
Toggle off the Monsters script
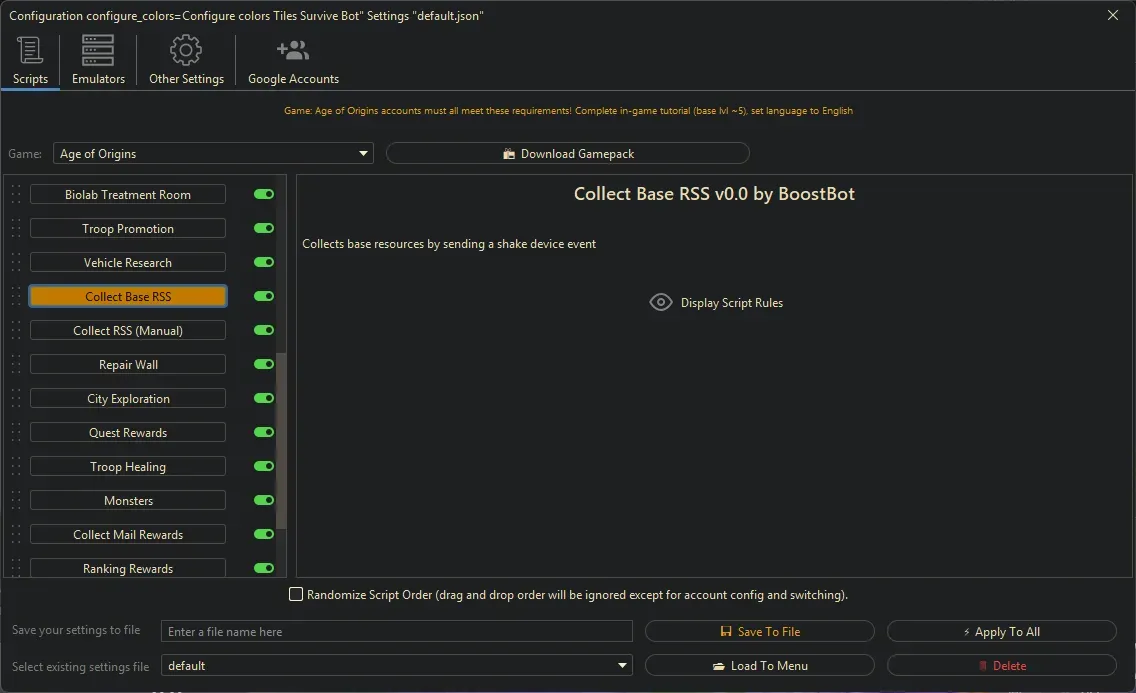coord(262,500)
